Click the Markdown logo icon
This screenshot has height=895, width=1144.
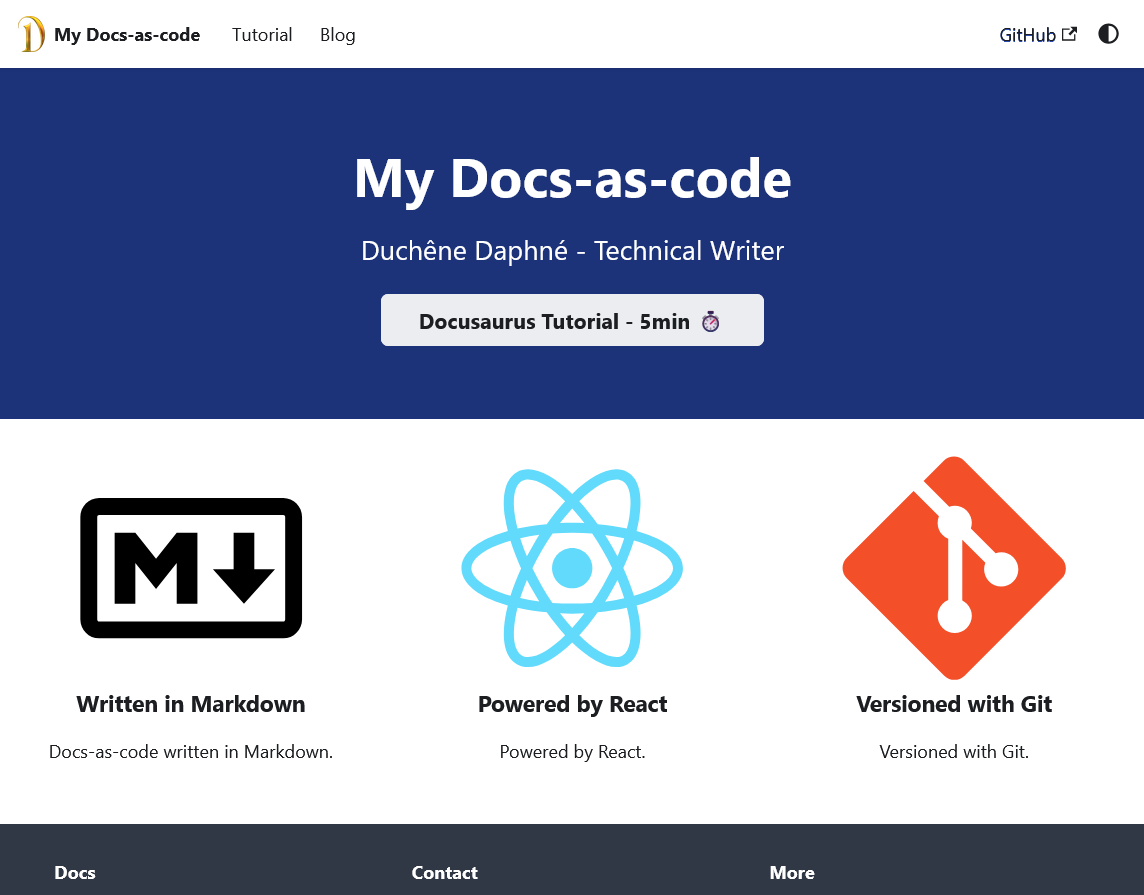coord(191,567)
